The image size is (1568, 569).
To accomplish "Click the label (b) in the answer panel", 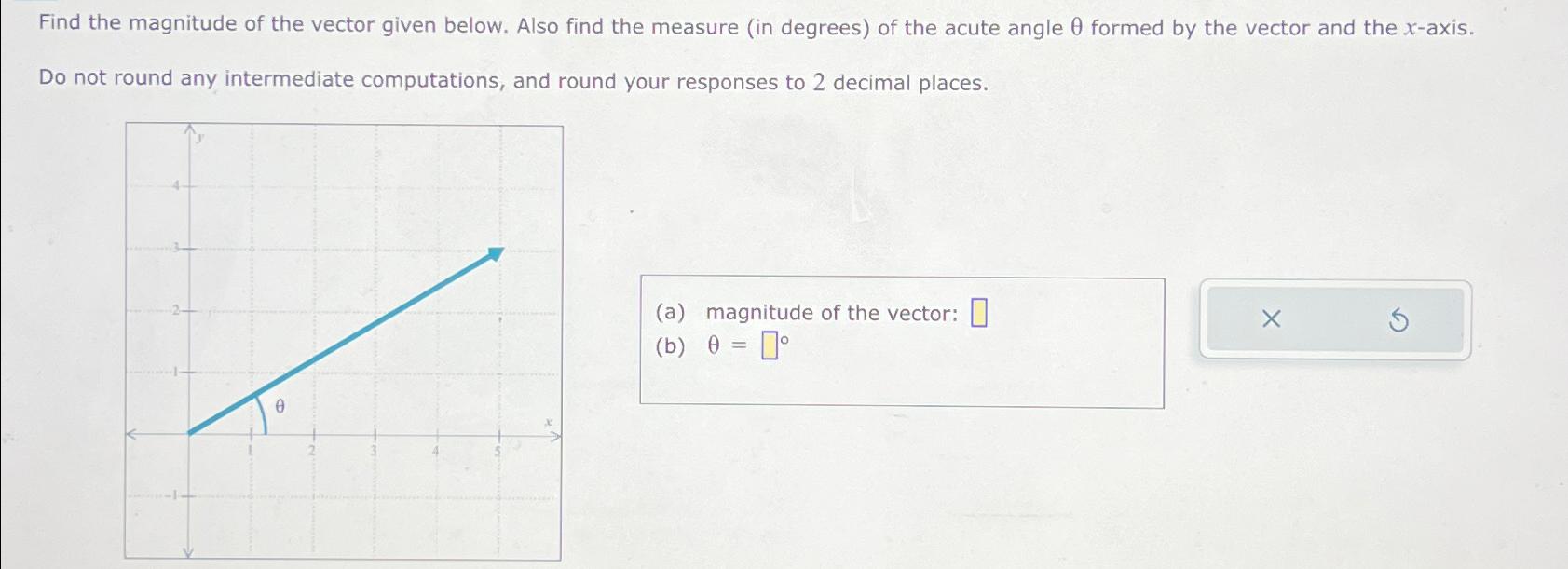I will click(x=670, y=346).
